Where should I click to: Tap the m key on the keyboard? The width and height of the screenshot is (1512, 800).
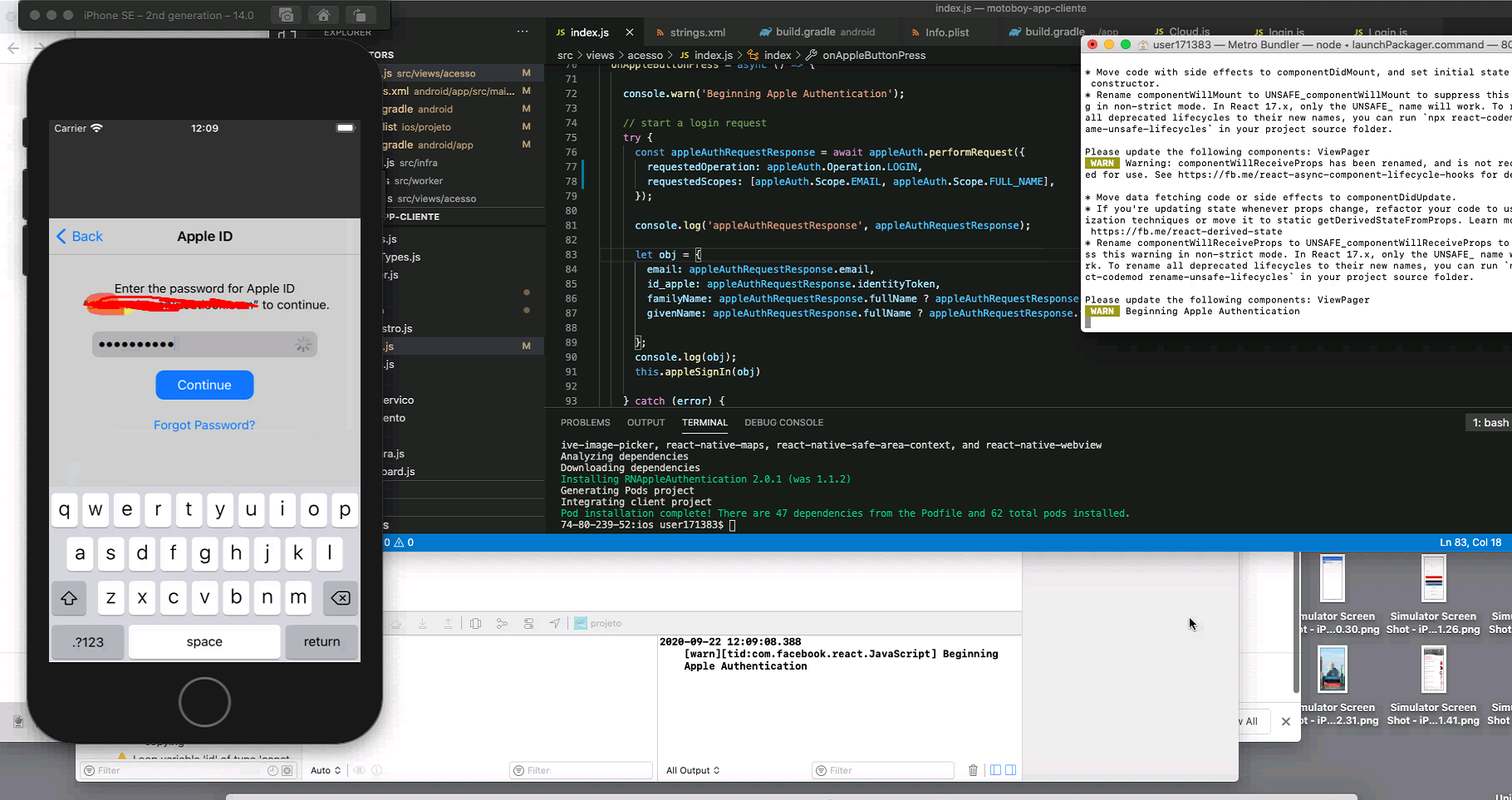pos(297,598)
